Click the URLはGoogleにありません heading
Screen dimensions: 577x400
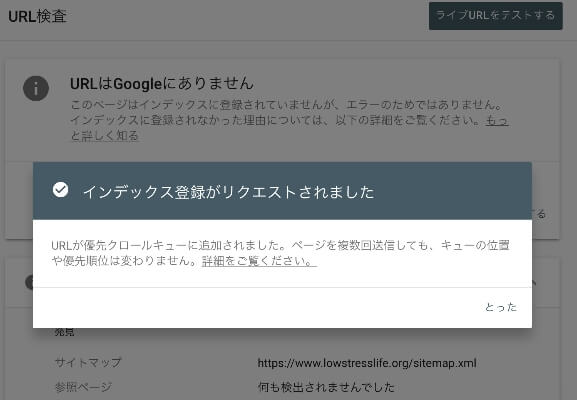[162, 84]
